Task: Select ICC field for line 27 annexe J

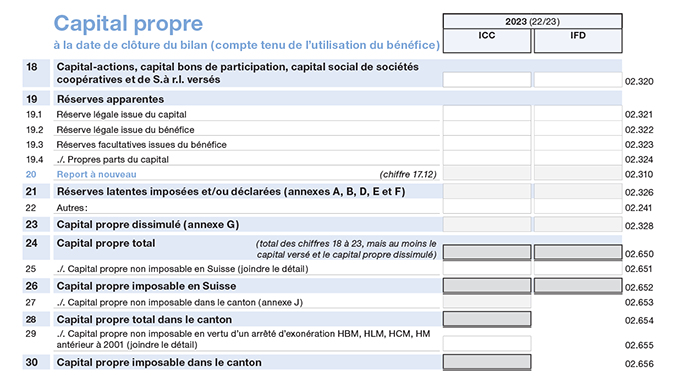Action: click(487, 302)
